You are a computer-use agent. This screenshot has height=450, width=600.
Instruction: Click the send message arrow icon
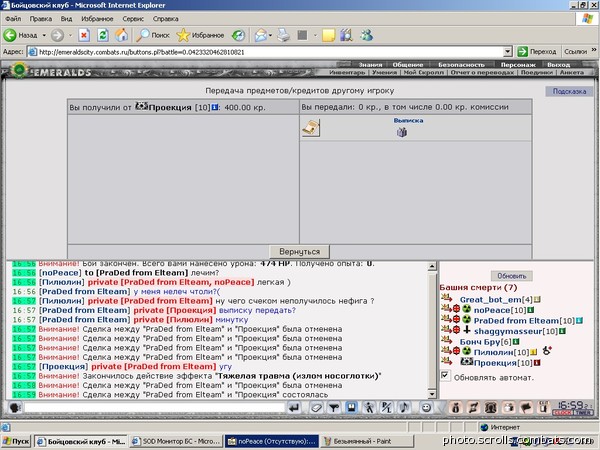pyautogui.click(x=294, y=408)
